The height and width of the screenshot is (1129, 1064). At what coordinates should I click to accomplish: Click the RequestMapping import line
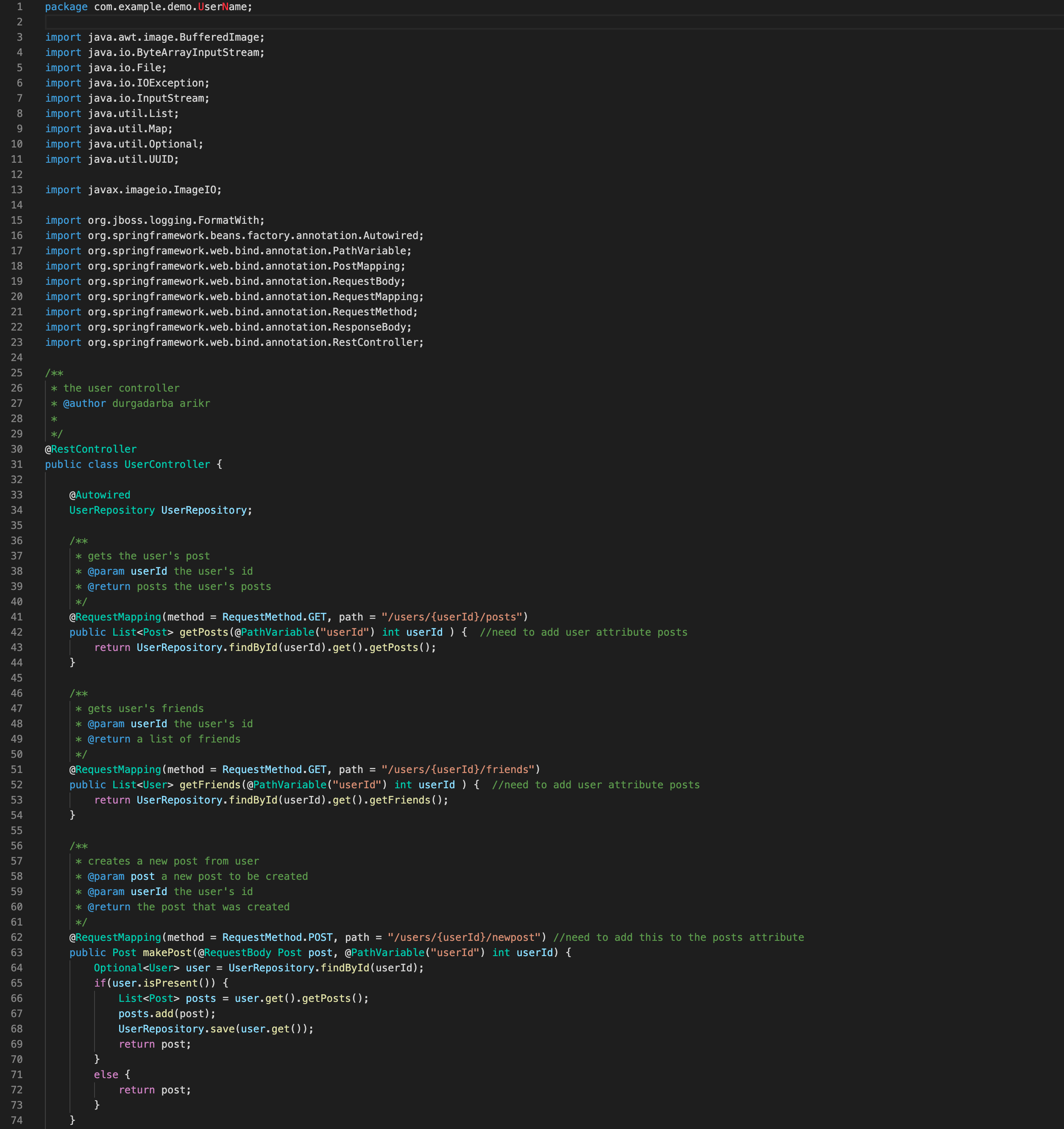click(234, 297)
